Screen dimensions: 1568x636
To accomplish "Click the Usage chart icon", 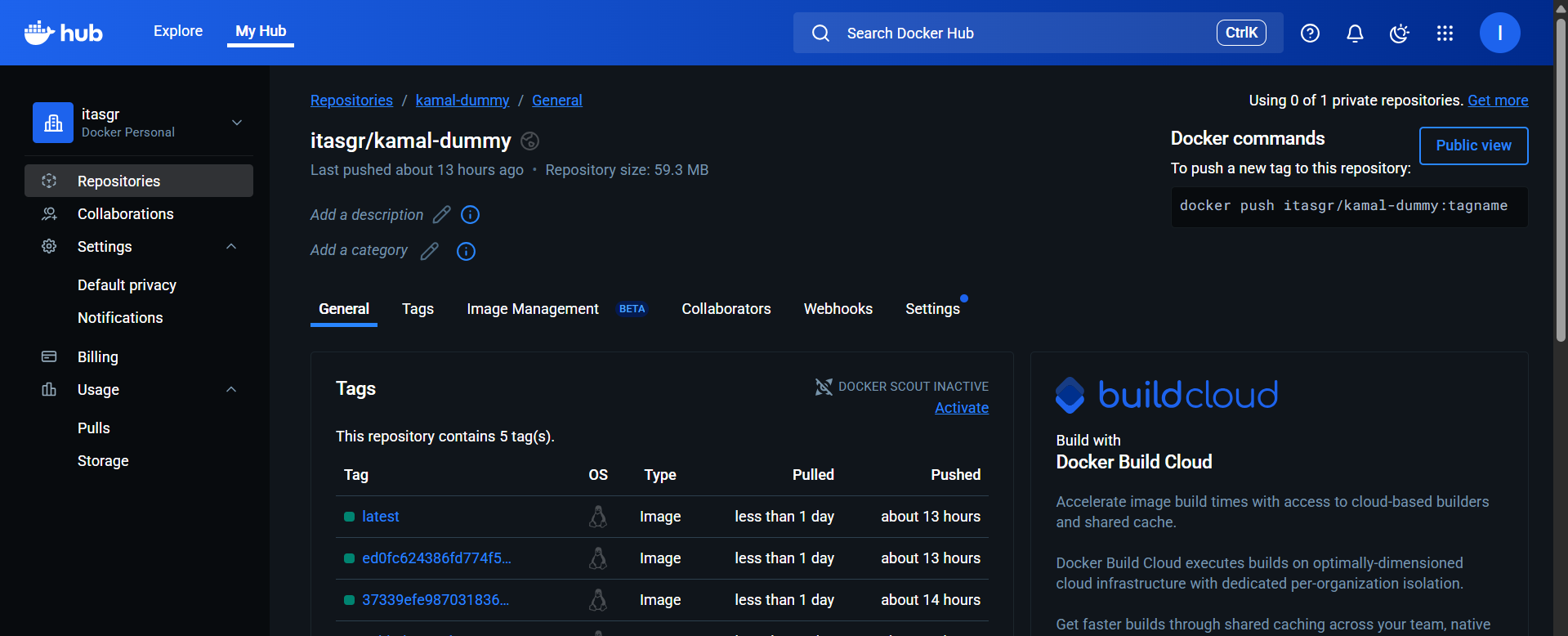I will click(49, 389).
